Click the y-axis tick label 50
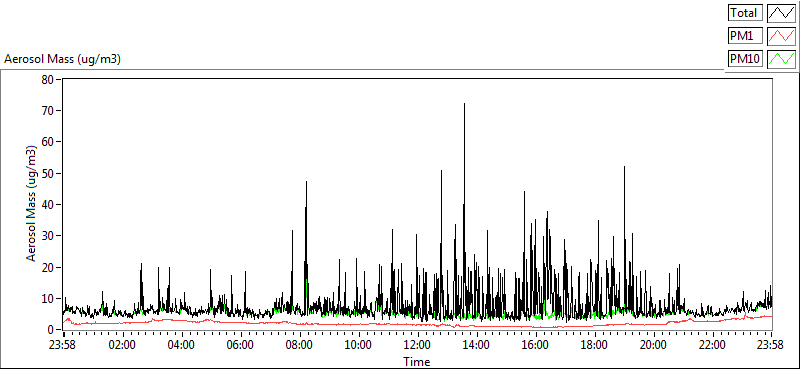Image resolution: width=800 pixels, height=369 pixels. click(x=48, y=174)
